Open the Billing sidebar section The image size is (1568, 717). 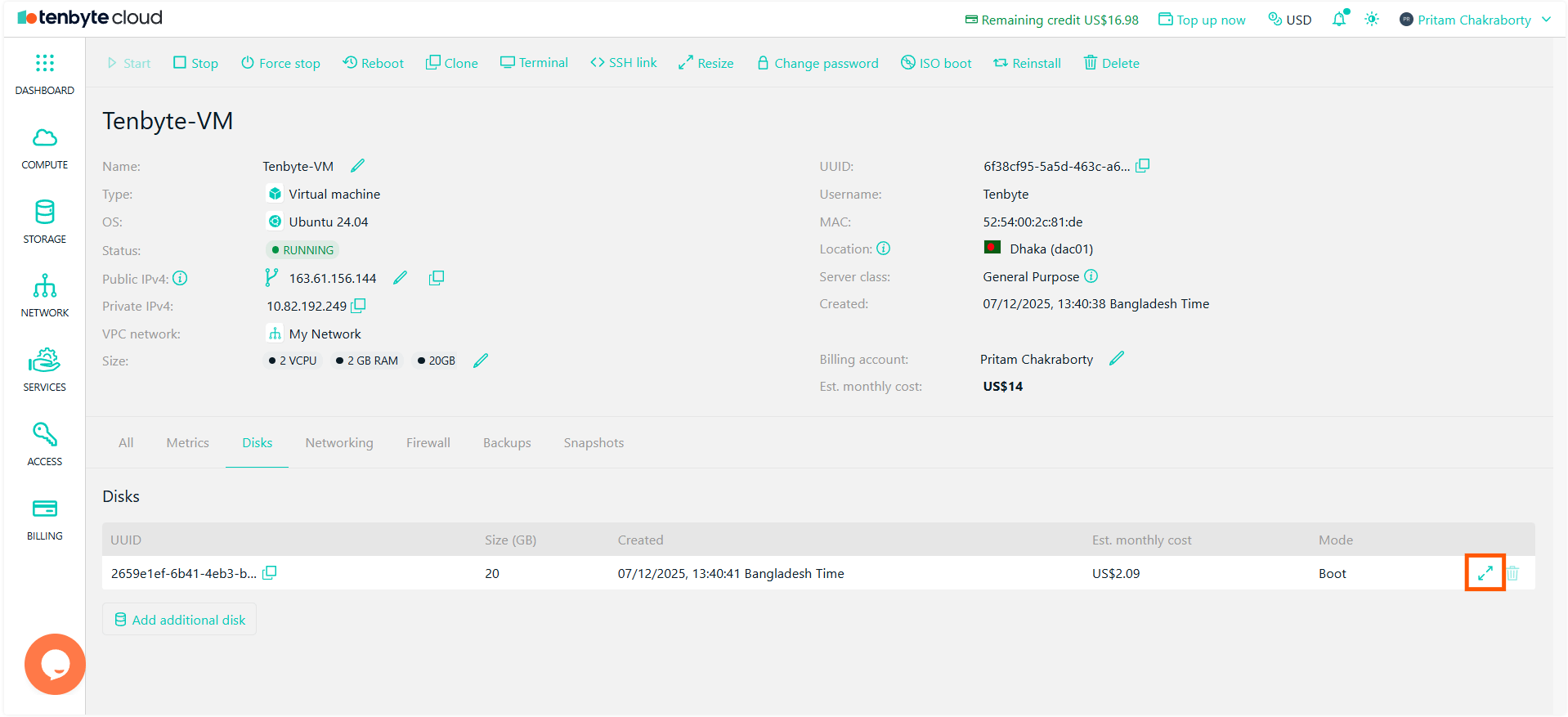pos(45,519)
